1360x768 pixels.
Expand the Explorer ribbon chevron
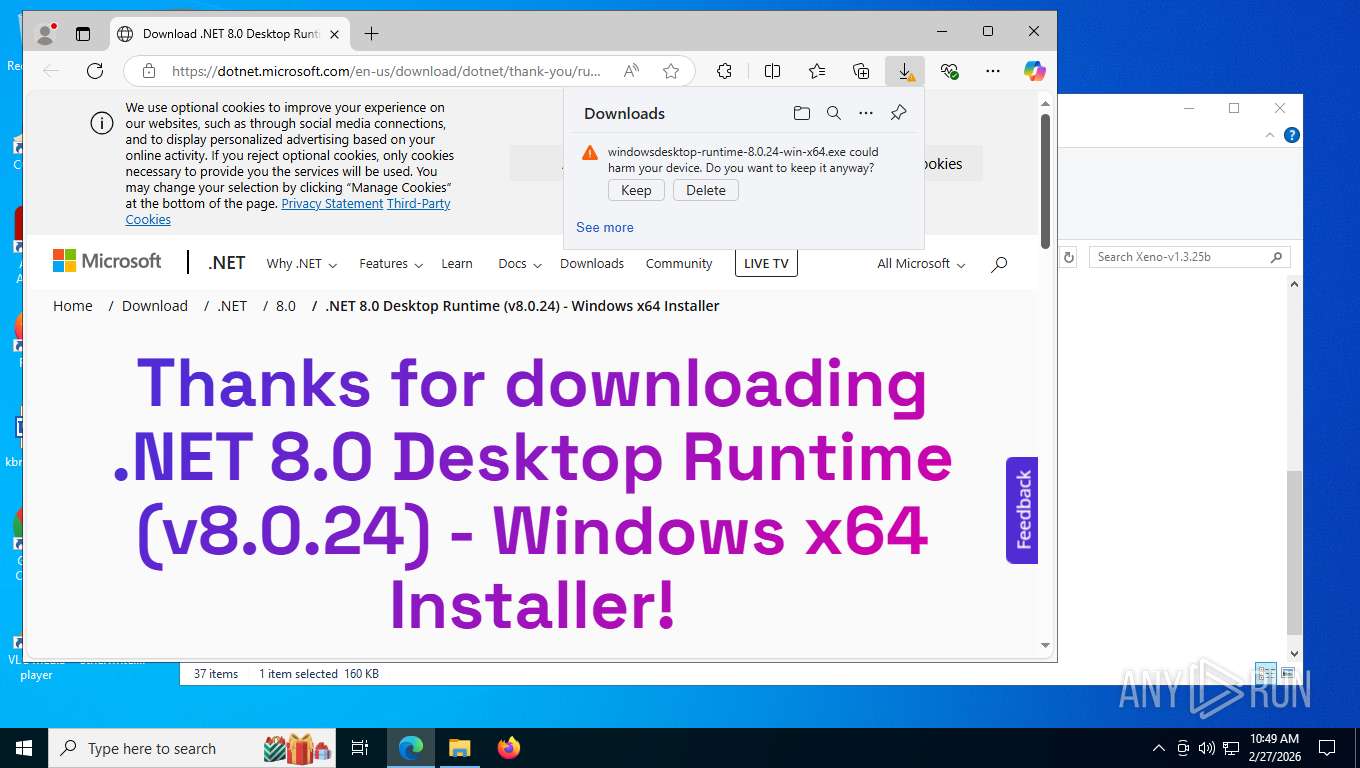coord(1271,135)
